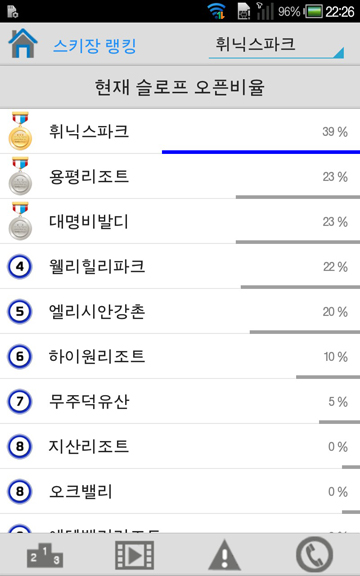The image size is (360, 576).
Task: Select 무주덕유산 from the ranking list
Action: 180,401
